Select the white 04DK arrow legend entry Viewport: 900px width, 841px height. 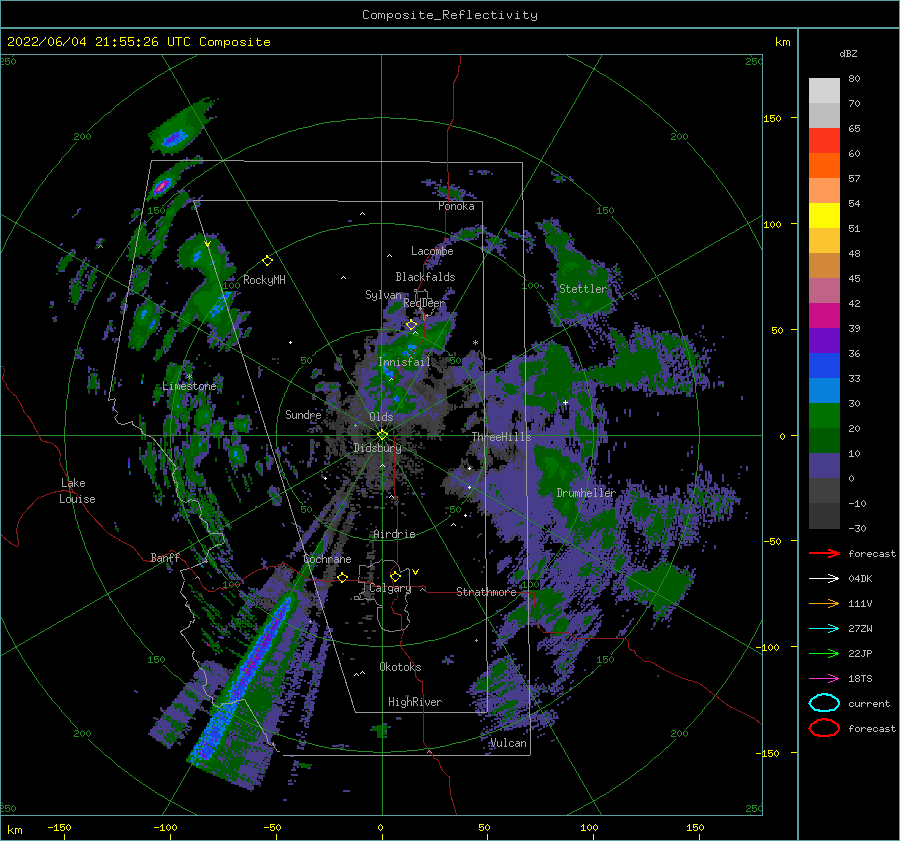[x=824, y=579]
